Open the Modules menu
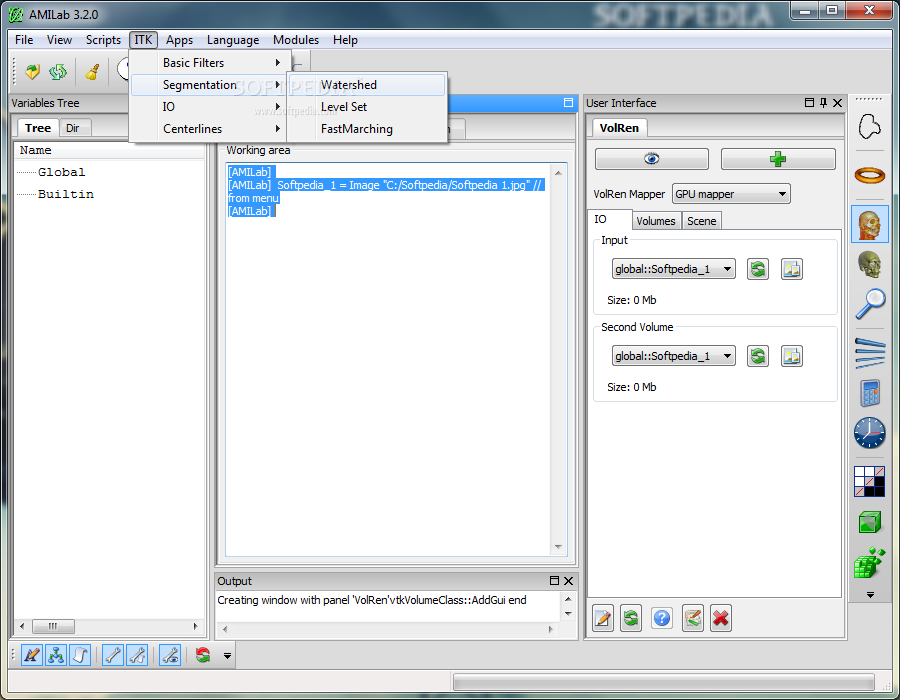This screenshot has width=900, height=700. tap(296, 40)
